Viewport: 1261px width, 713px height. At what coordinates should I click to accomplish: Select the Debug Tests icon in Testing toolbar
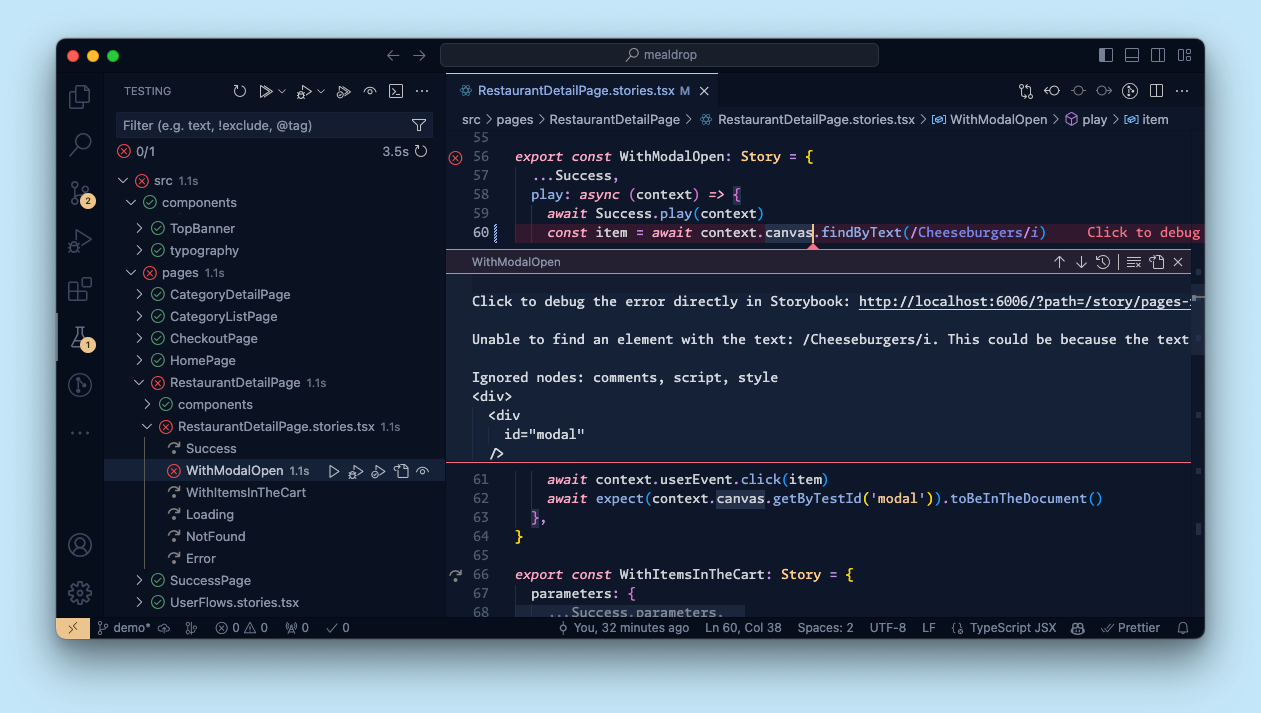(x=305, y=91)
